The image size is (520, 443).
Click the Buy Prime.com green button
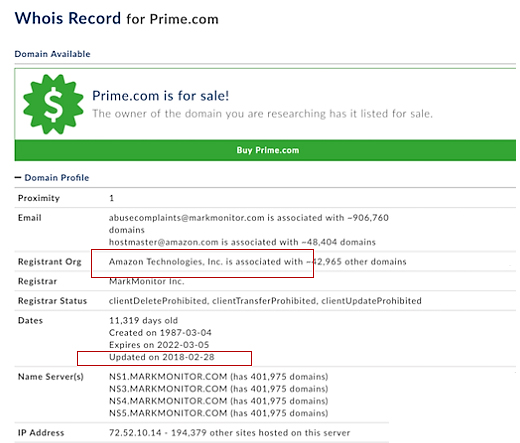click(x=265, y=150)
